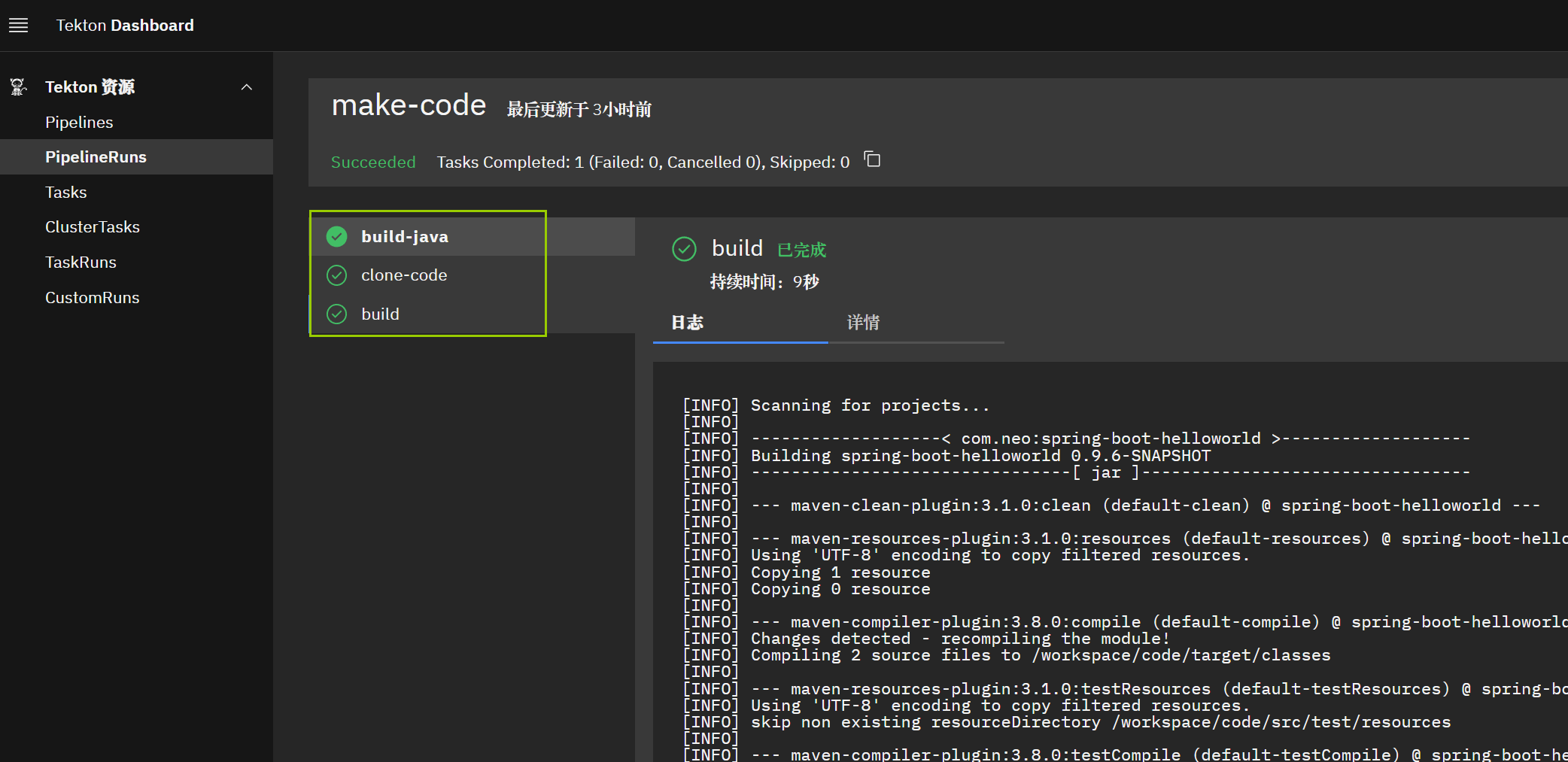This screenshot has width=1568, height=762.
Task: Go to PipelineRuns in the sidebar
Action: [136, 156]
